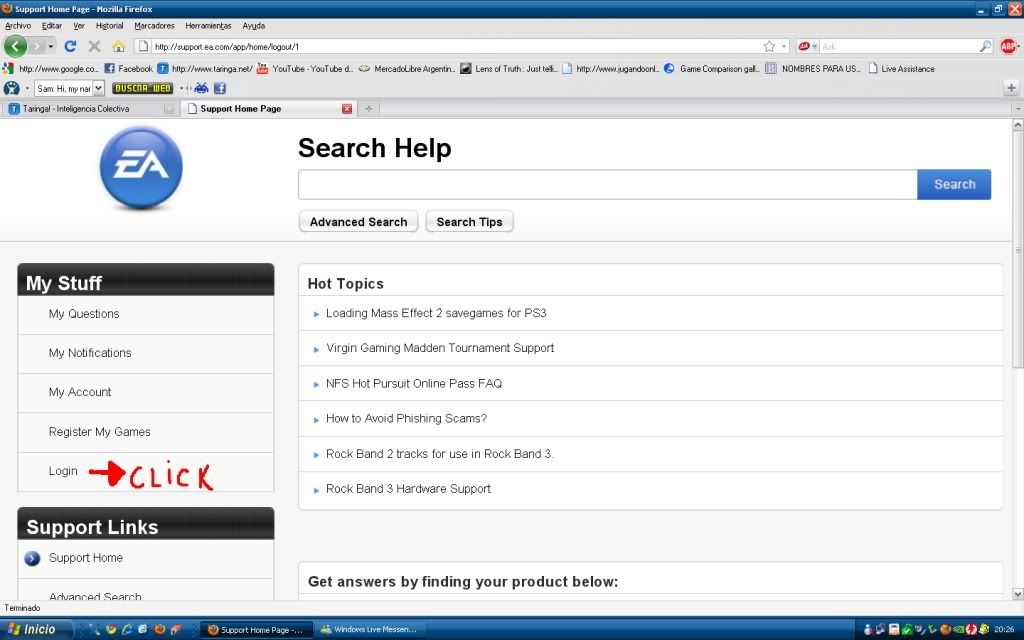Open Rock Band 2 tracks topic
Screen dimensions: 1024x640
[440, 454]
